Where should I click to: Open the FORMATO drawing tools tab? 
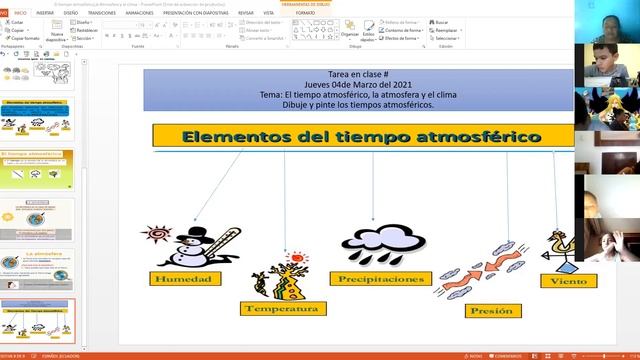point(305,13)
